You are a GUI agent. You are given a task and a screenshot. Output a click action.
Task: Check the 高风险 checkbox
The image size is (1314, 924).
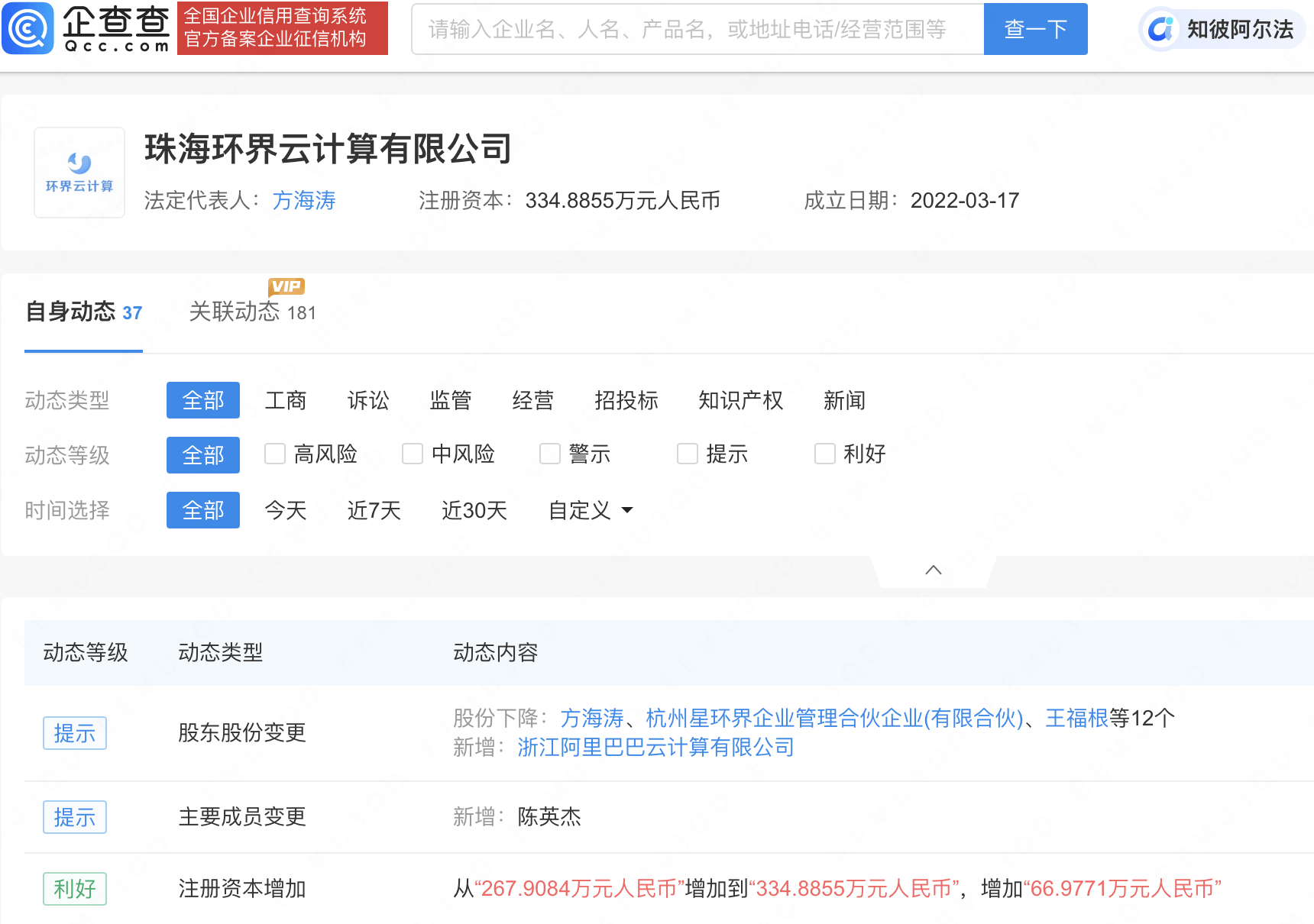coord(275,454)
